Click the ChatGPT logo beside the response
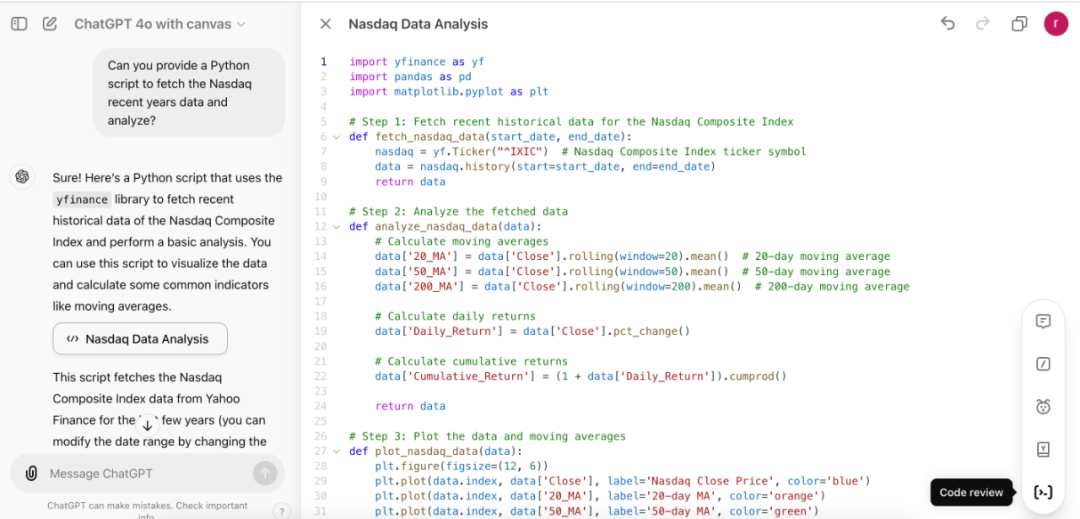This screenshot has height=519, width=1080. 22,177
